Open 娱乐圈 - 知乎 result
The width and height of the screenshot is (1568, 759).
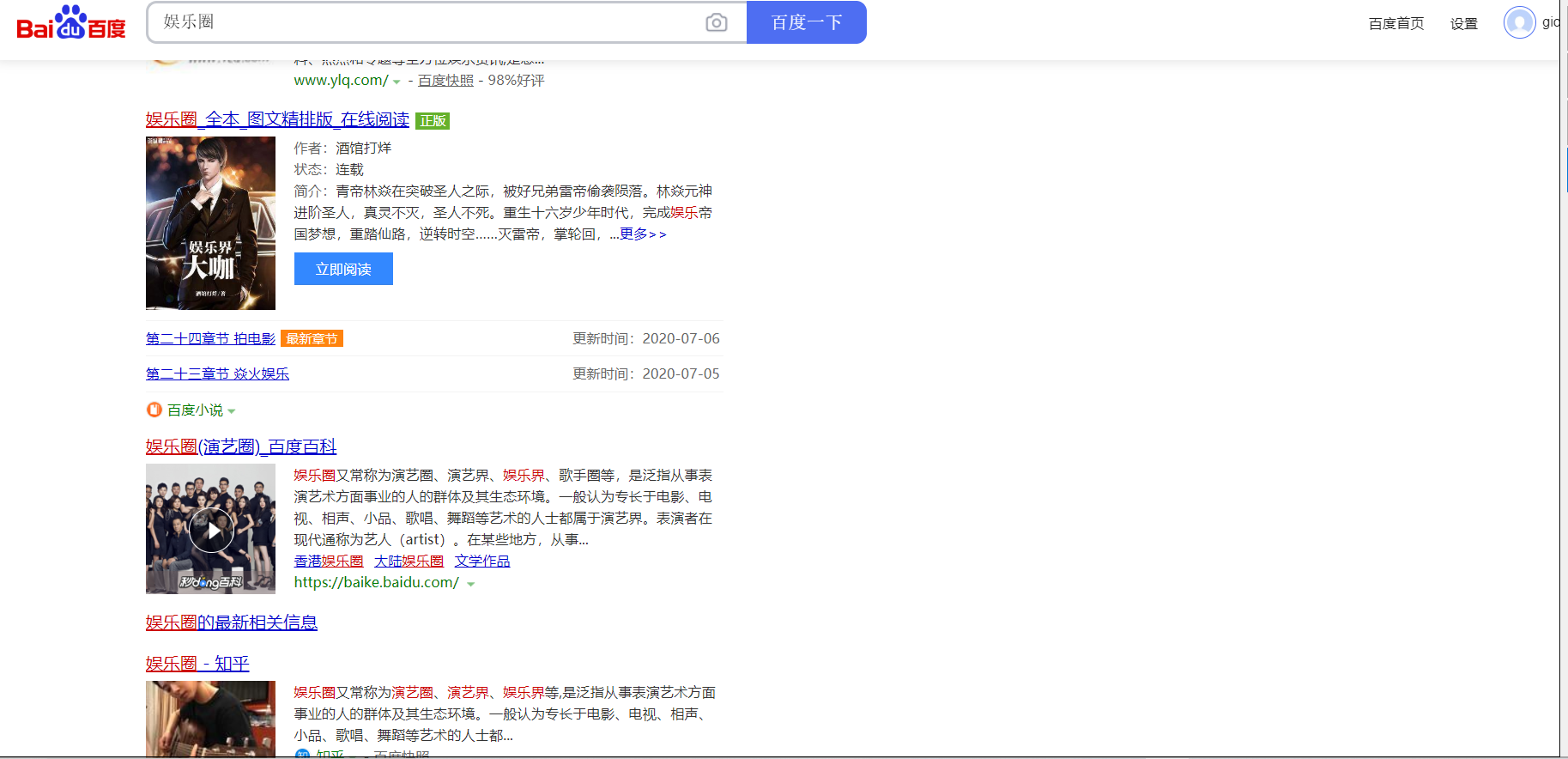click(197, 664)
